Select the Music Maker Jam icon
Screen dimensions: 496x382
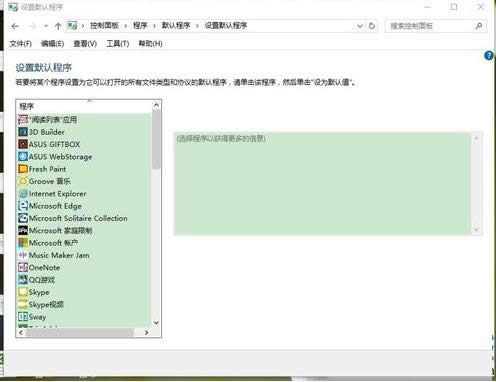[x=23, y=255]
